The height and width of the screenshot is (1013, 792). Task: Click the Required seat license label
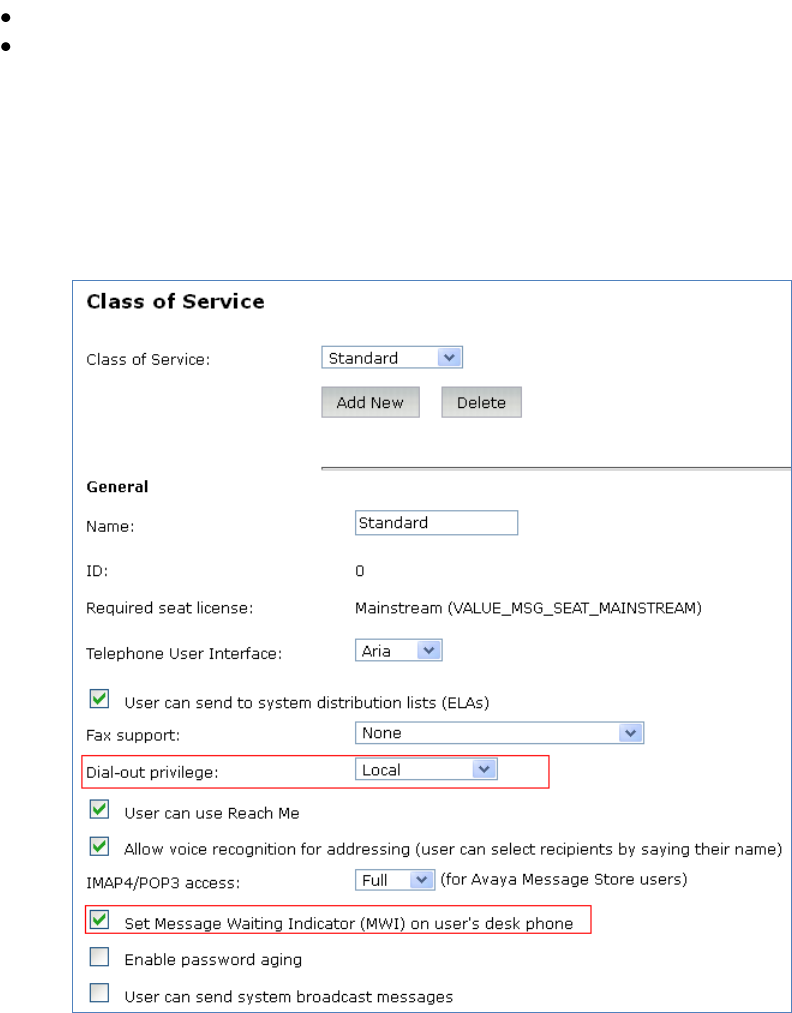click(169, 609)
